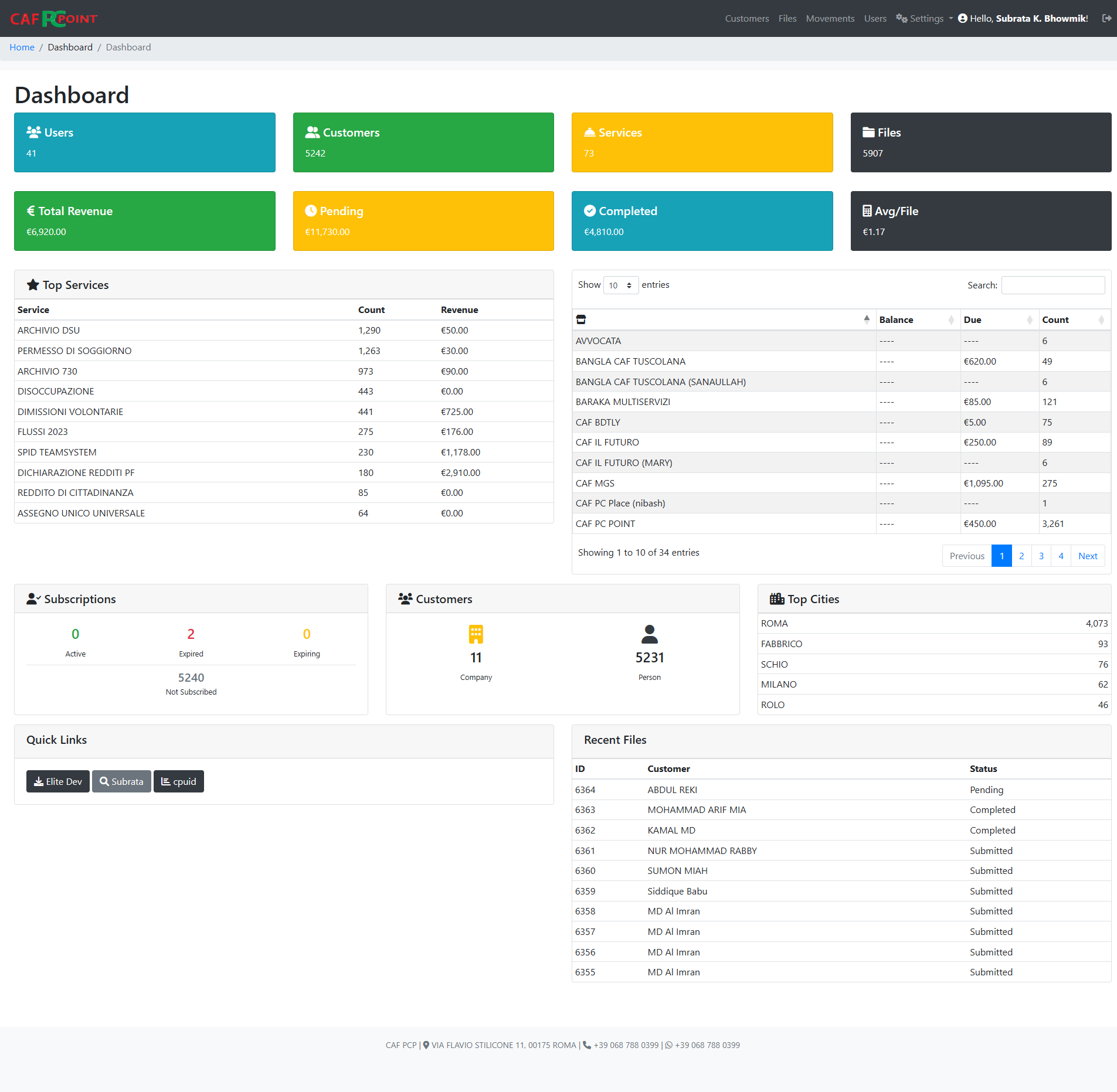Select the Elite Dev download quick link
Screen dimensions: 1117x1092
click(57, 781)
